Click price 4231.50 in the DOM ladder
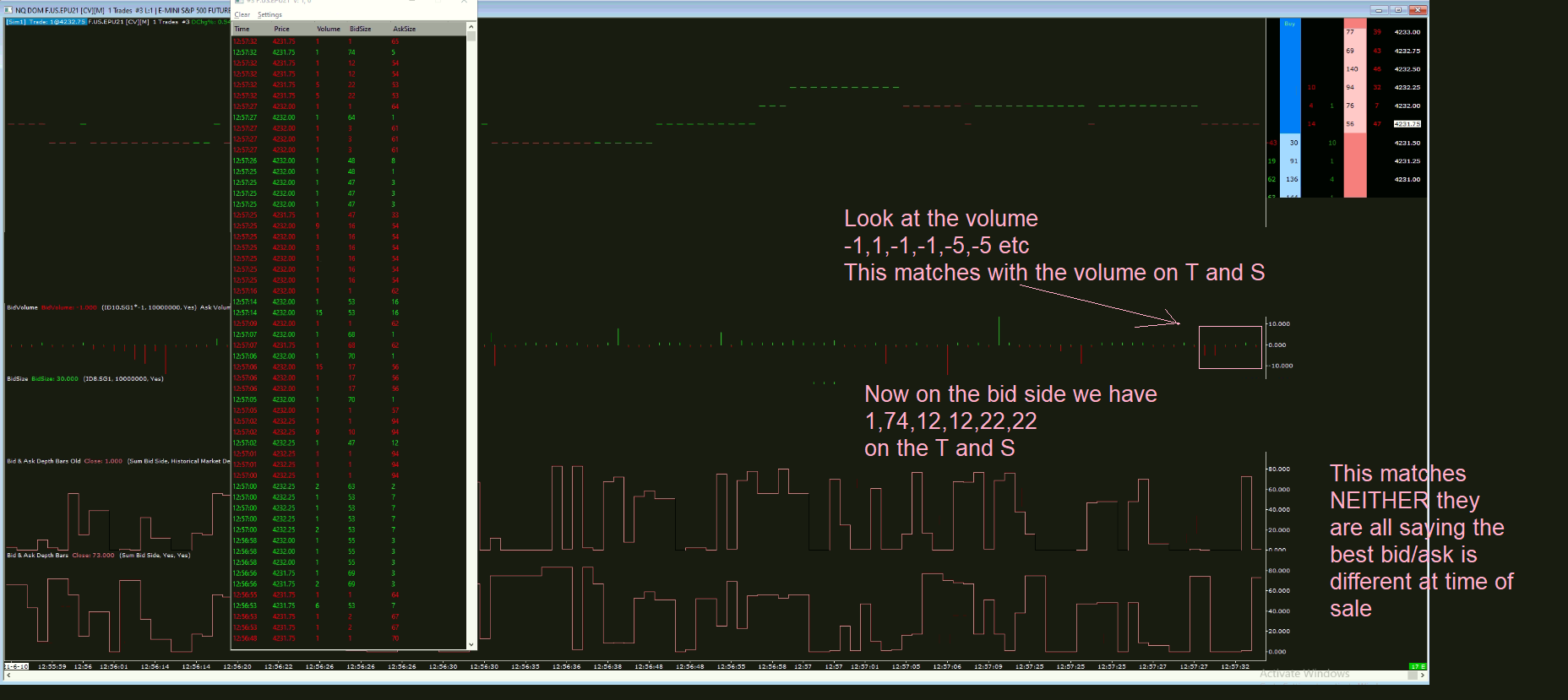 click(1407, 143)
